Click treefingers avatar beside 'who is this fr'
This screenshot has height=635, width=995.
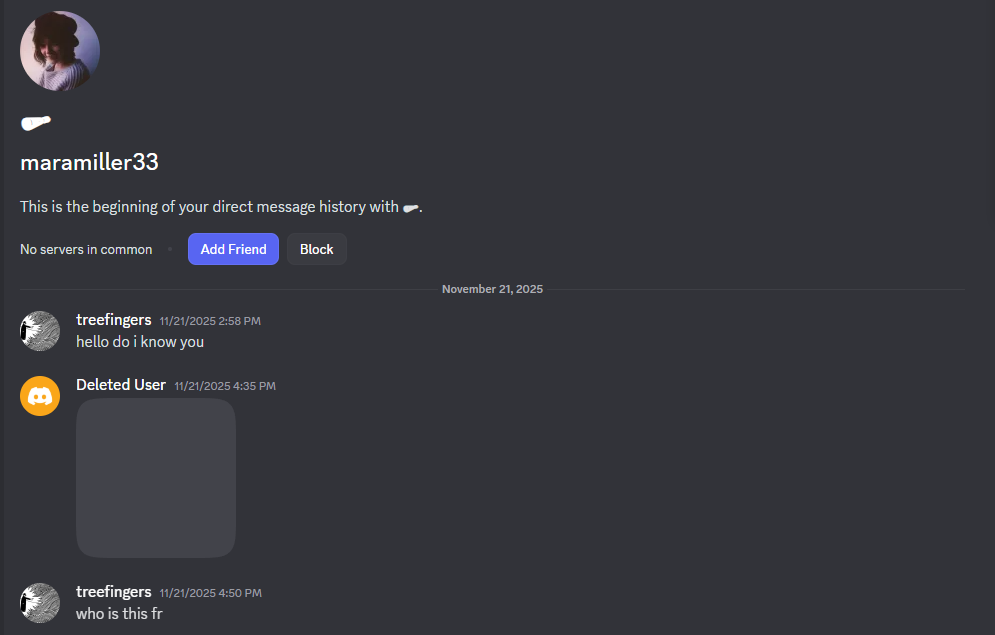tap(40, 603)
